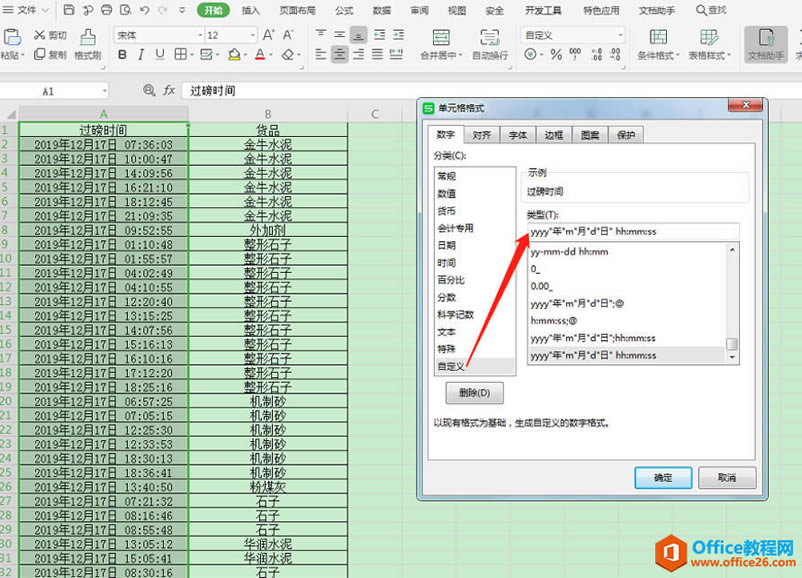The width and height of the screenshot is (802, 578).
Task: Open the 对齐 tab in dialog
Action: pyautogui.click(x=481, y=135)
